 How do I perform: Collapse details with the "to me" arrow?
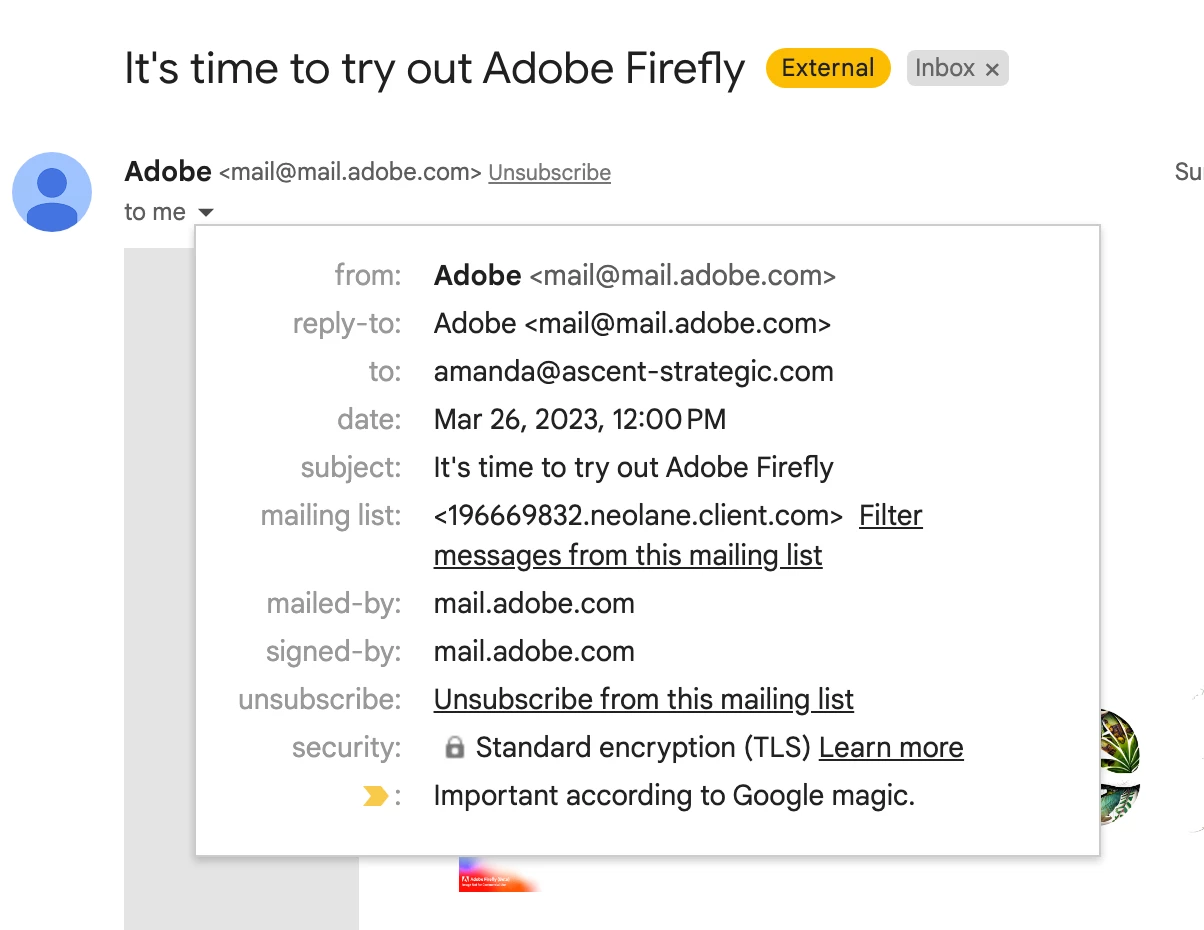[205, 212]
